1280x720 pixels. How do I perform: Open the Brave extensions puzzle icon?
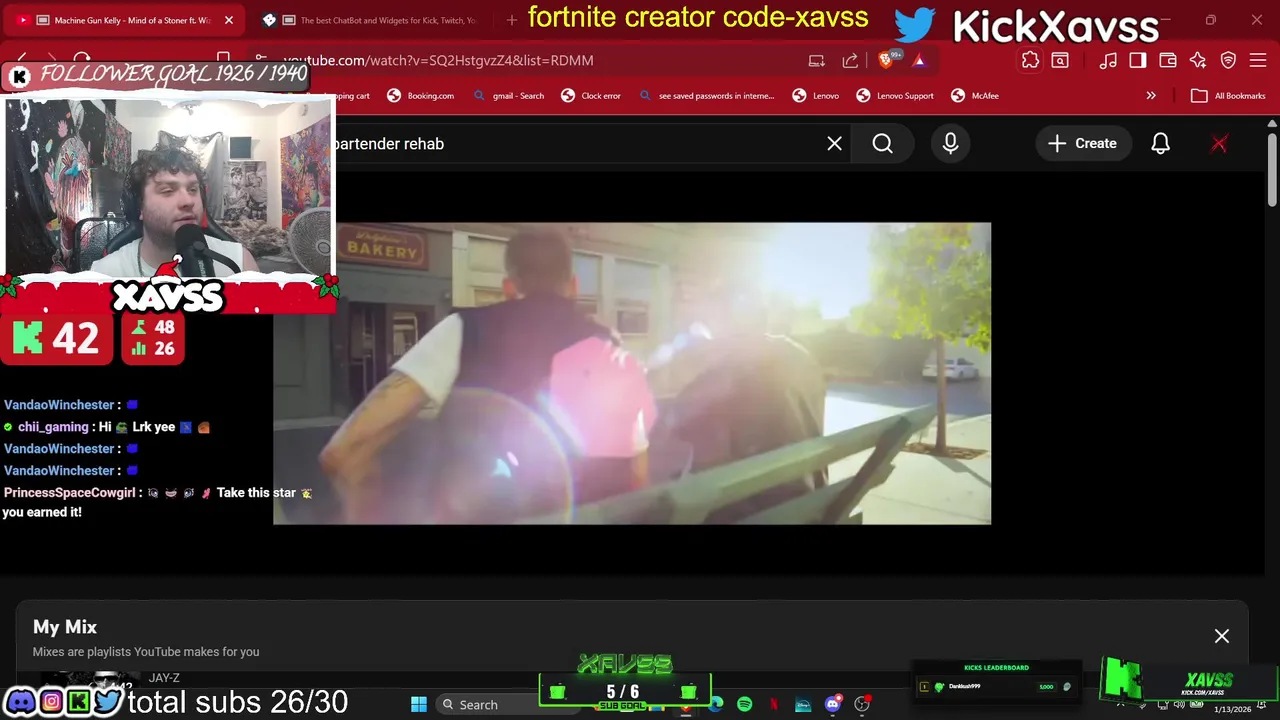1030,60
